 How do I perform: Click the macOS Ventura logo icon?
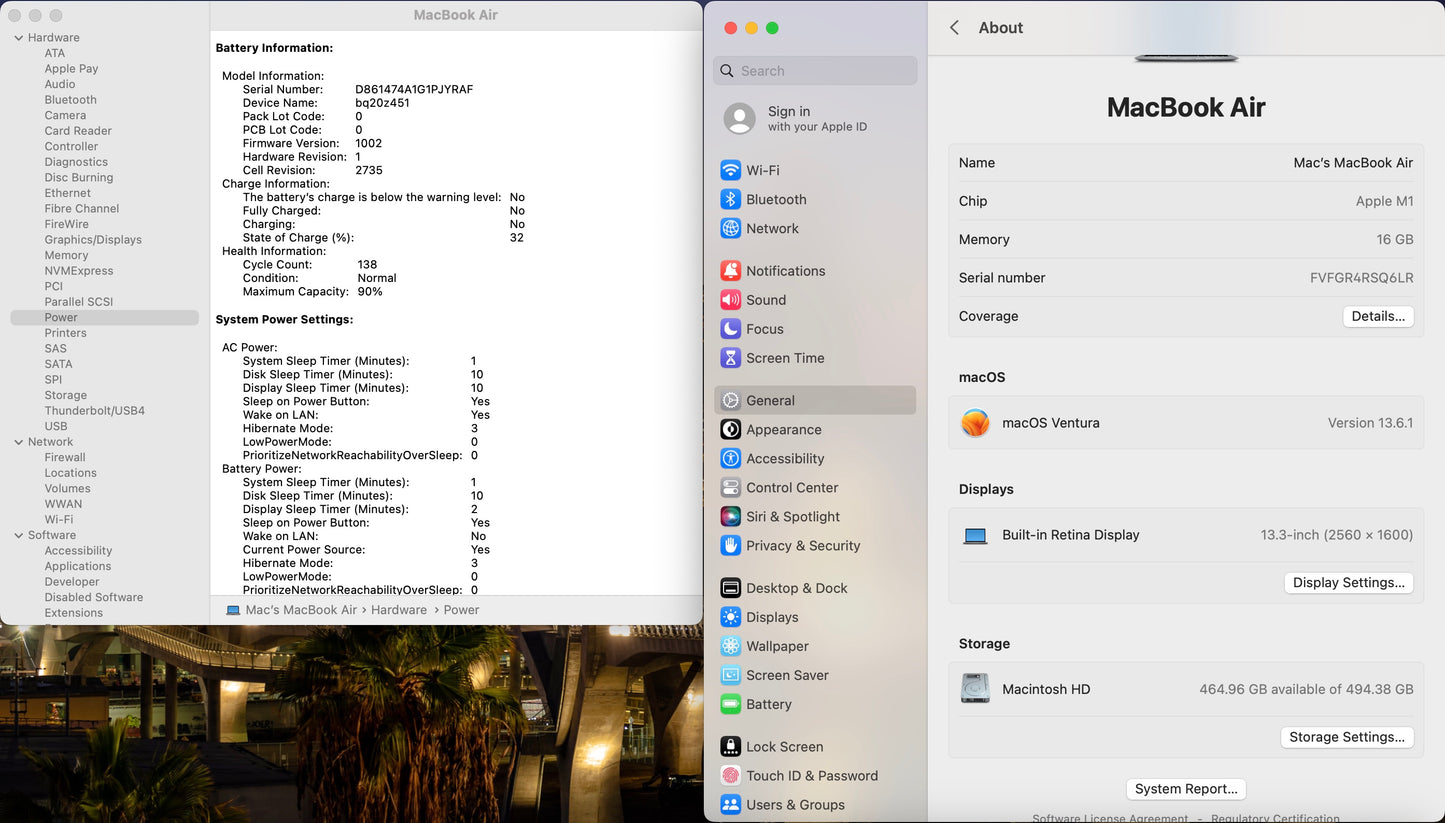click(x=975, y=423)
